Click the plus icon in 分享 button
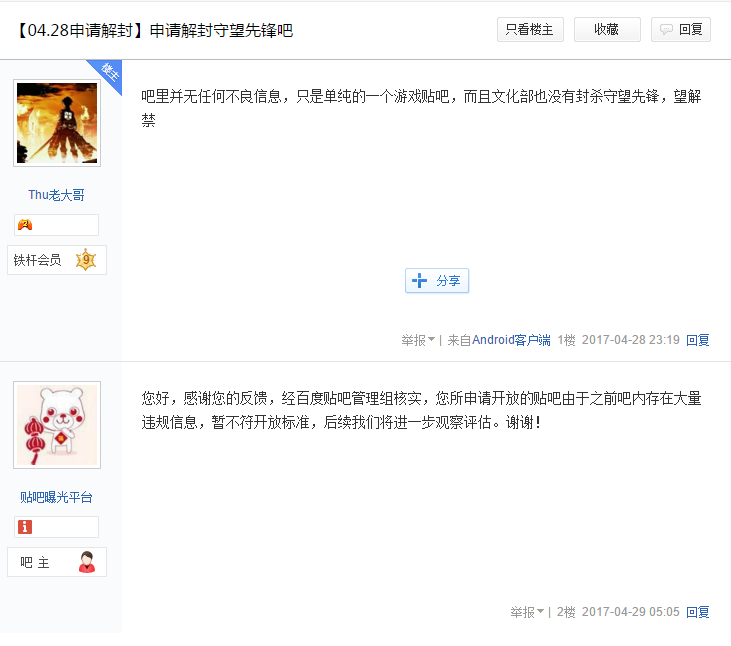The image size is (731, 646). click(419, 281)
